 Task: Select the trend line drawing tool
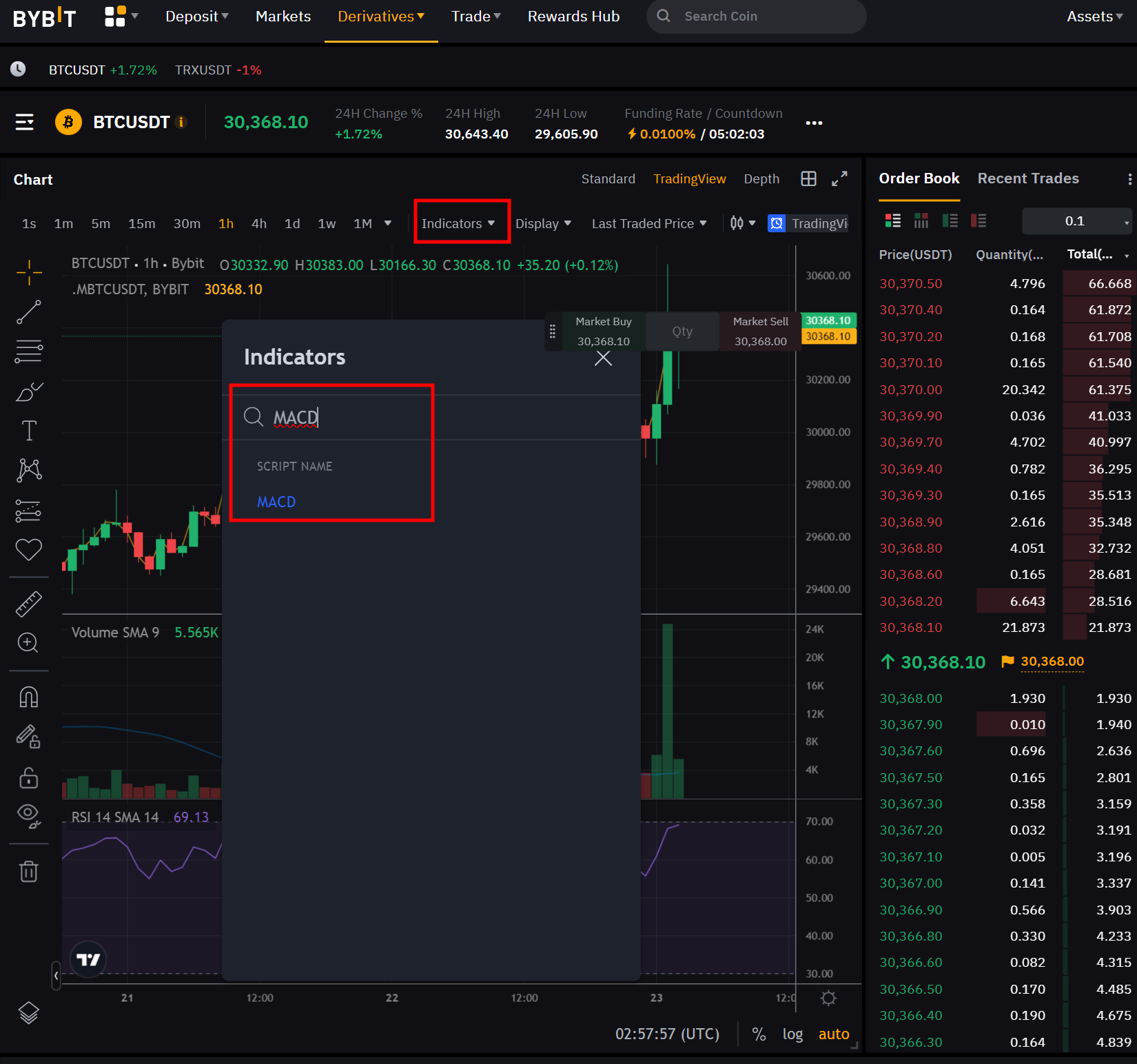tap(29, 312)
